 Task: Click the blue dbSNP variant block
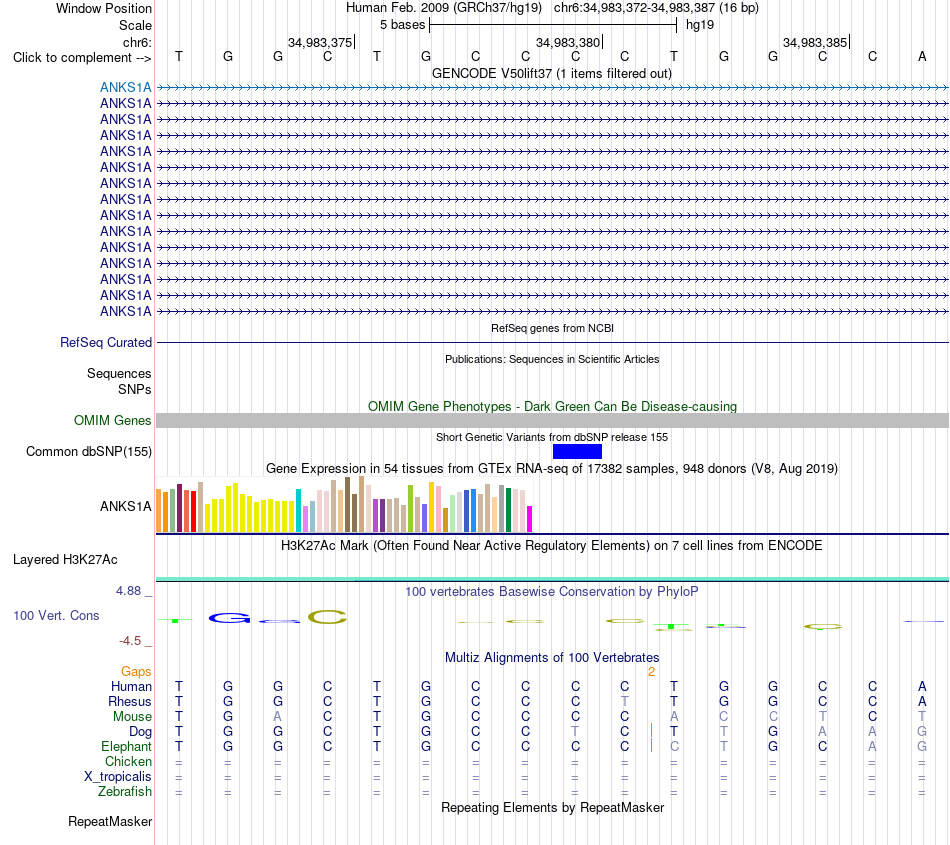577,451
